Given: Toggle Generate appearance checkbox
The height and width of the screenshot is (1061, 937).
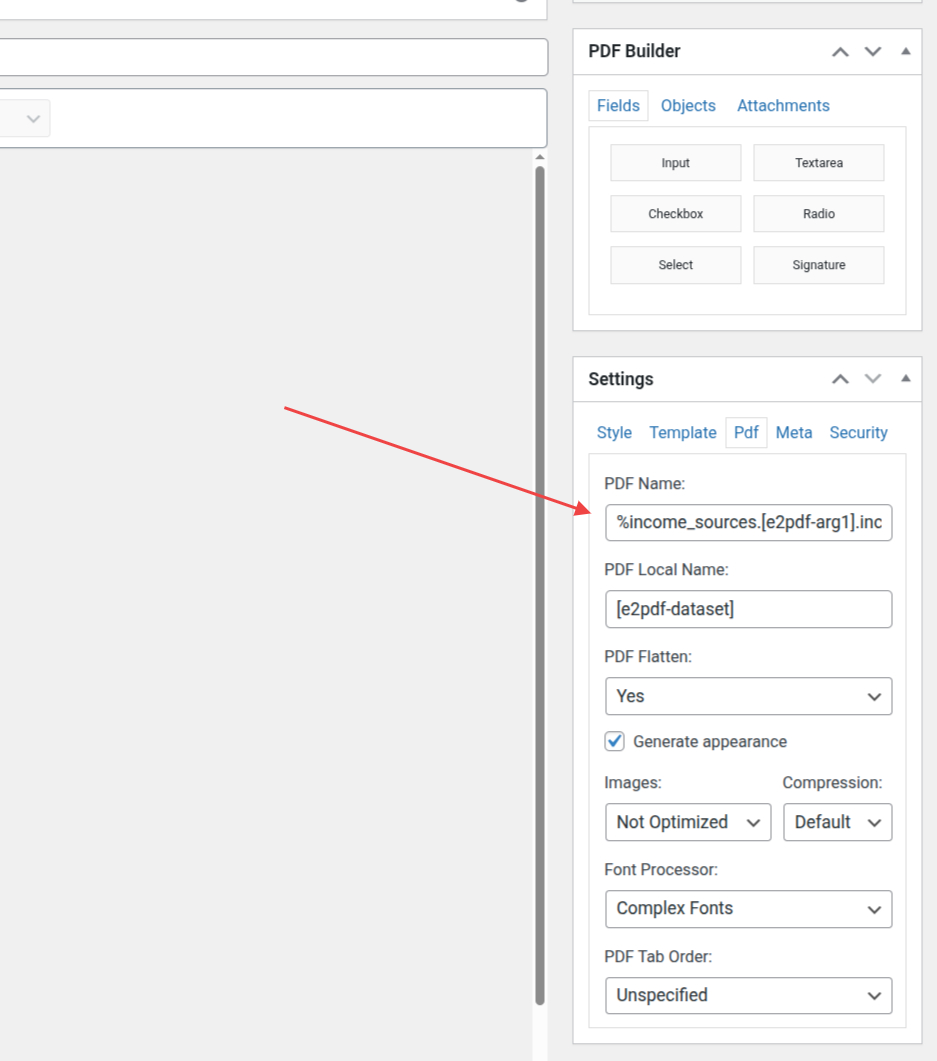Looking at the screenshot, I should pyautogui.click(x=615, y=742).
